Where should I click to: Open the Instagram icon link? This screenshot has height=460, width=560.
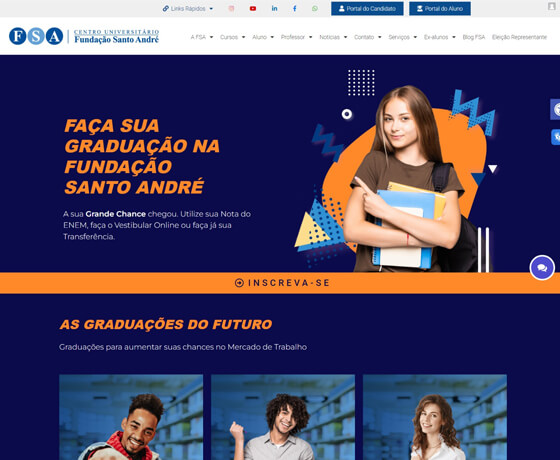tap(231, 9)
